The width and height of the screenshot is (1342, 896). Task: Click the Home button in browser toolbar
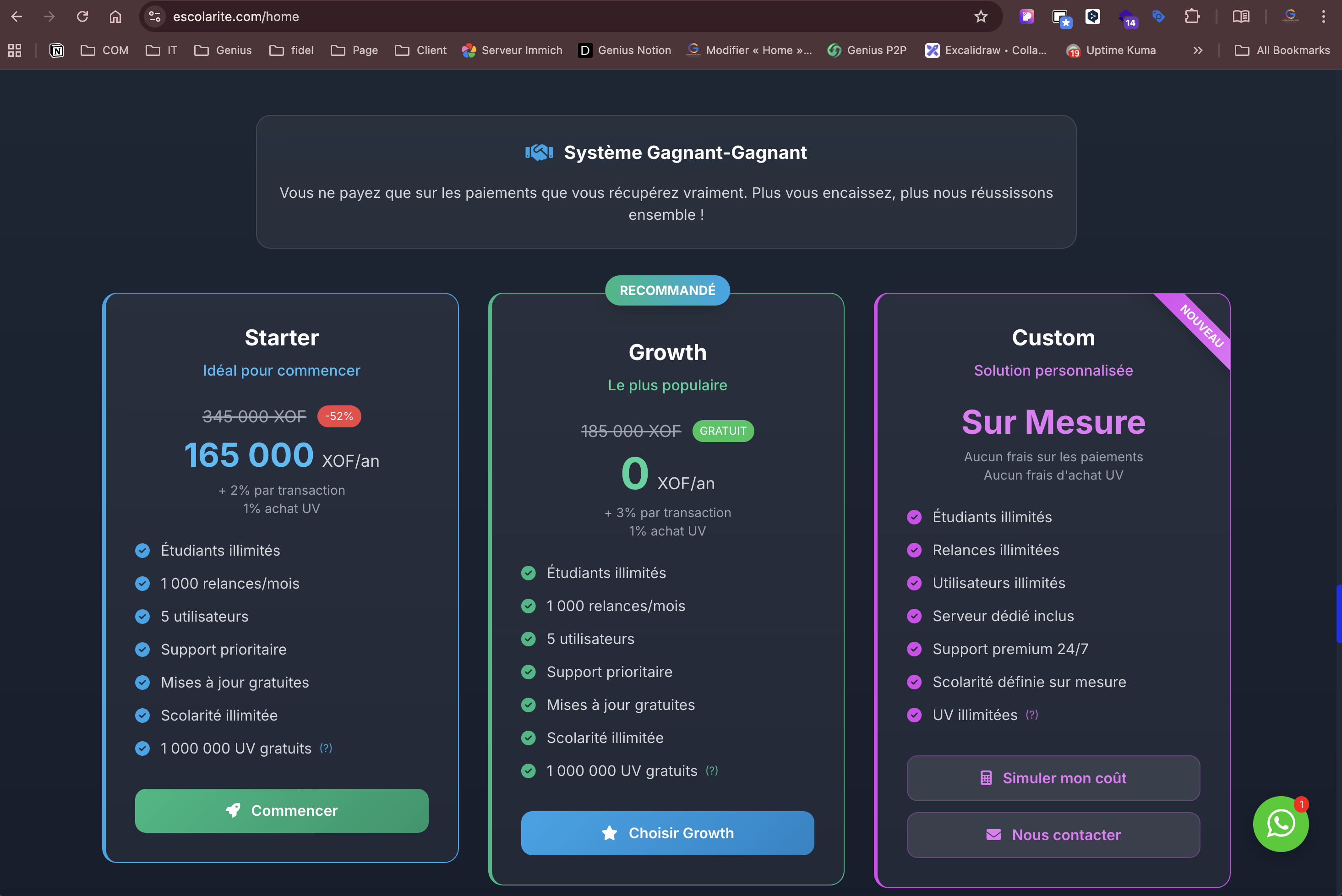pos(115,16)
